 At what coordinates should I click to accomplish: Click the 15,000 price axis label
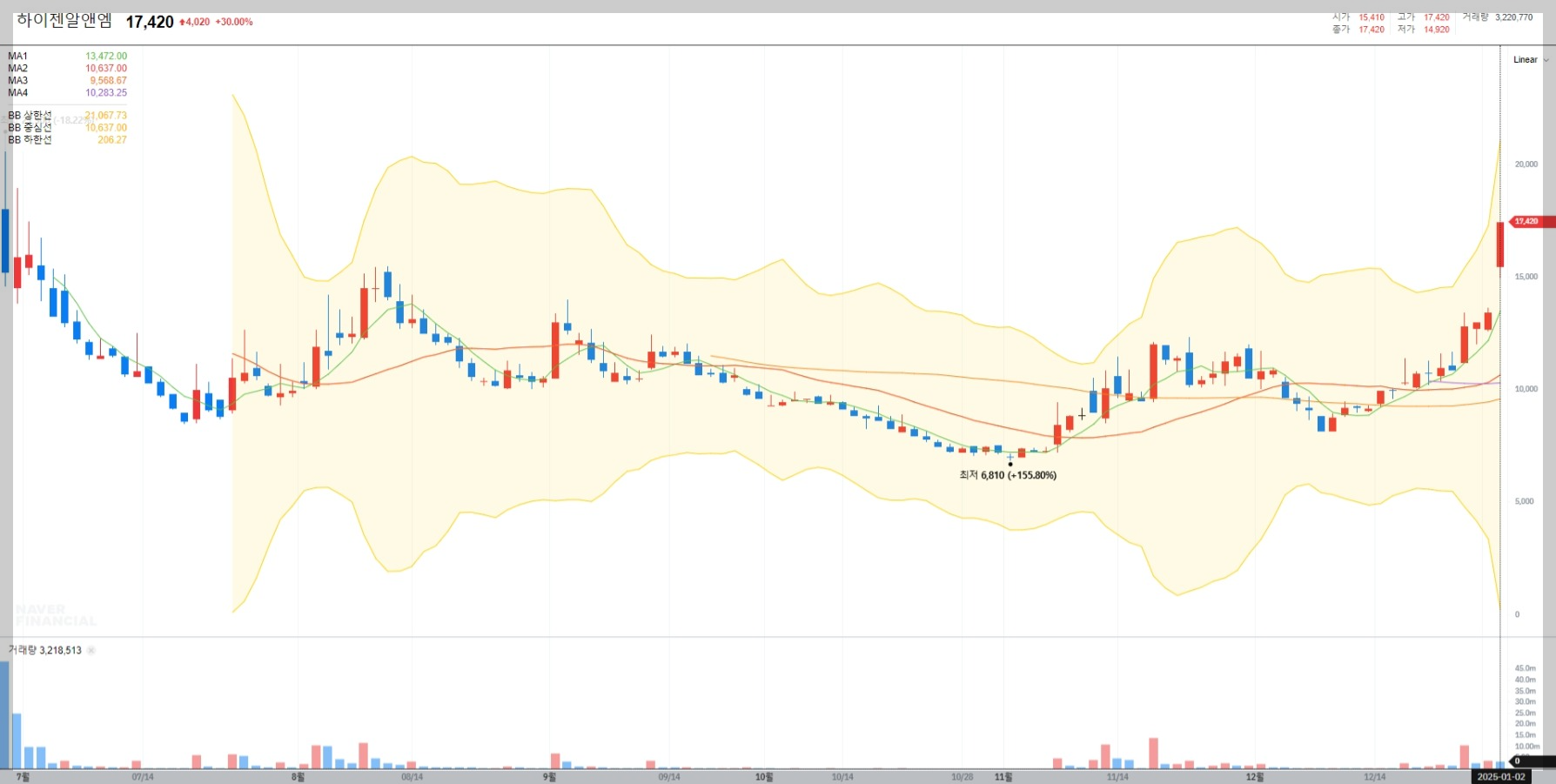(x=1526, y=277)
